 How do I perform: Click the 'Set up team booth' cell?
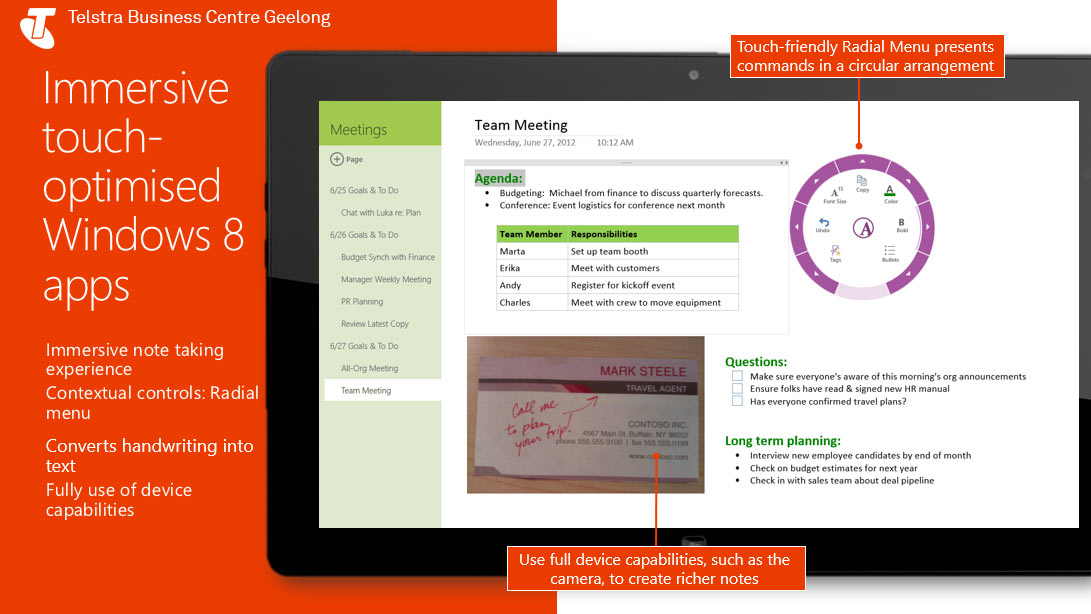click(653, 251)
